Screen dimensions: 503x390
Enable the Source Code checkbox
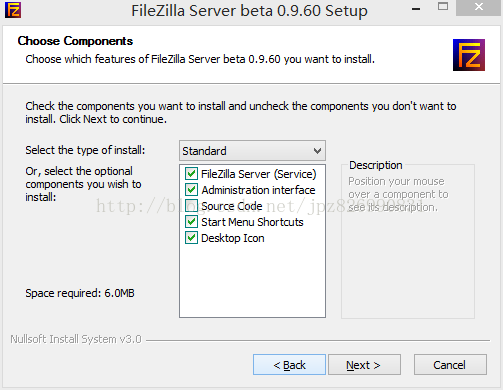(191, 206)
